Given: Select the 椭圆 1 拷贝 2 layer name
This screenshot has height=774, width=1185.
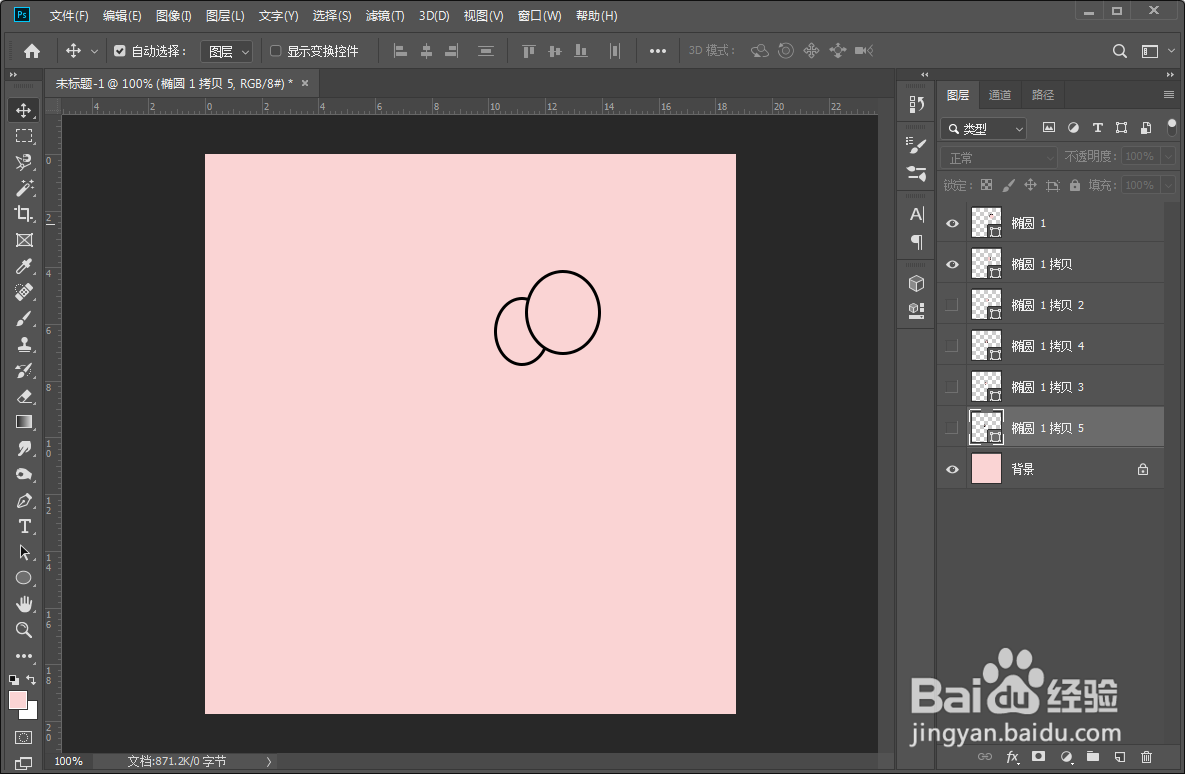Looking at the screenshot, I should pyautogui.click(x=1047, y=305).
